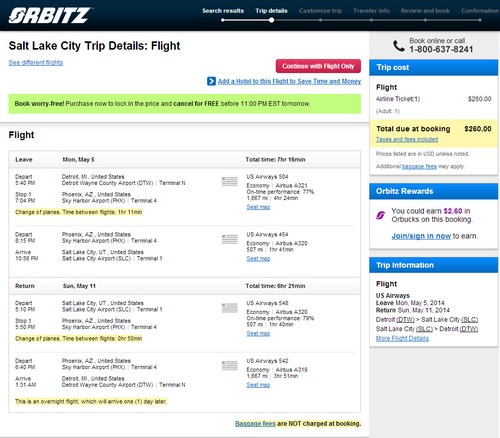Expand More Flight Details link
This screenshot has height=438, width=500.
[x=402, y=338]
